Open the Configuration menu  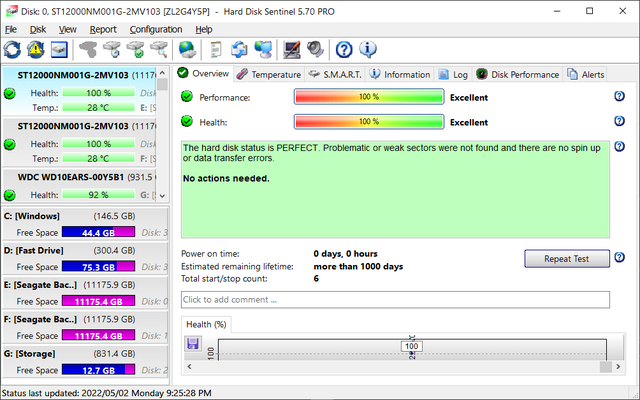click(155, 29)
